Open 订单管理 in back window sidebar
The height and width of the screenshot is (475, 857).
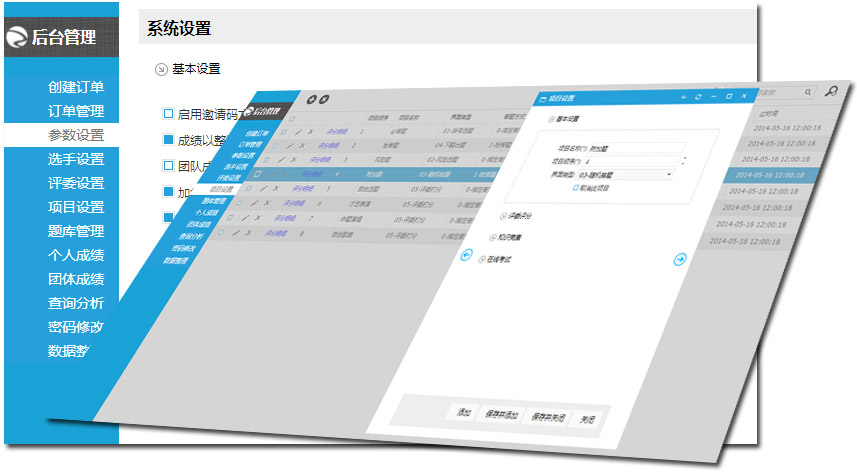[75, 111]
